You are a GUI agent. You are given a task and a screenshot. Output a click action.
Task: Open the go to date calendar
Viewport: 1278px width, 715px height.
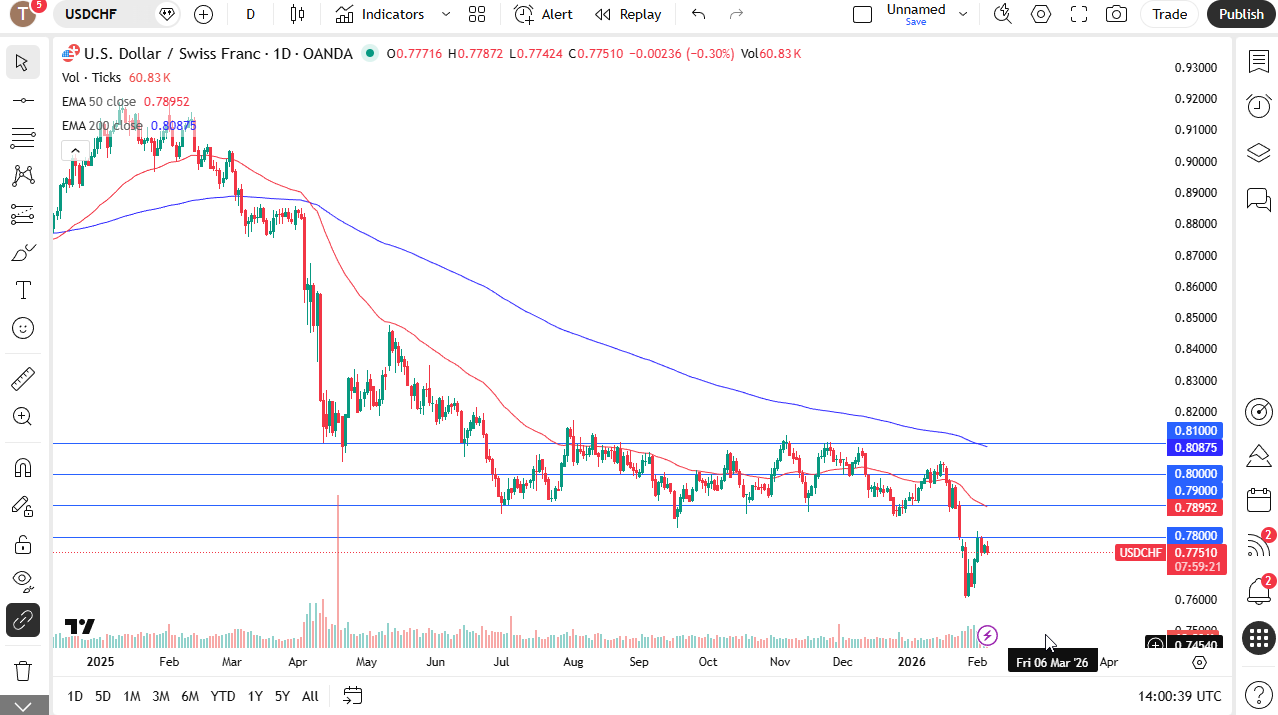352,695
